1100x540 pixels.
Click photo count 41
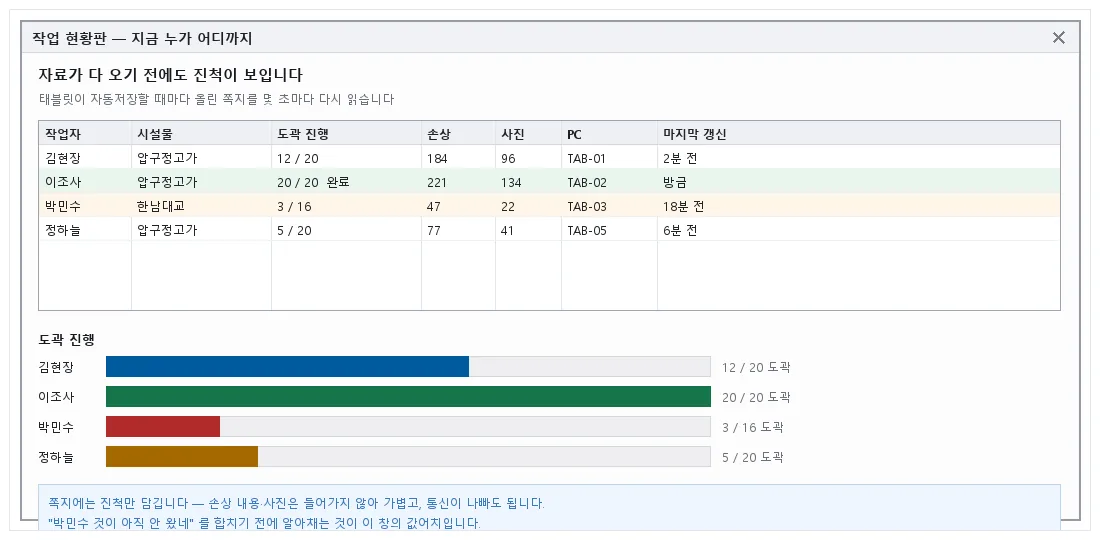[528, 230]
